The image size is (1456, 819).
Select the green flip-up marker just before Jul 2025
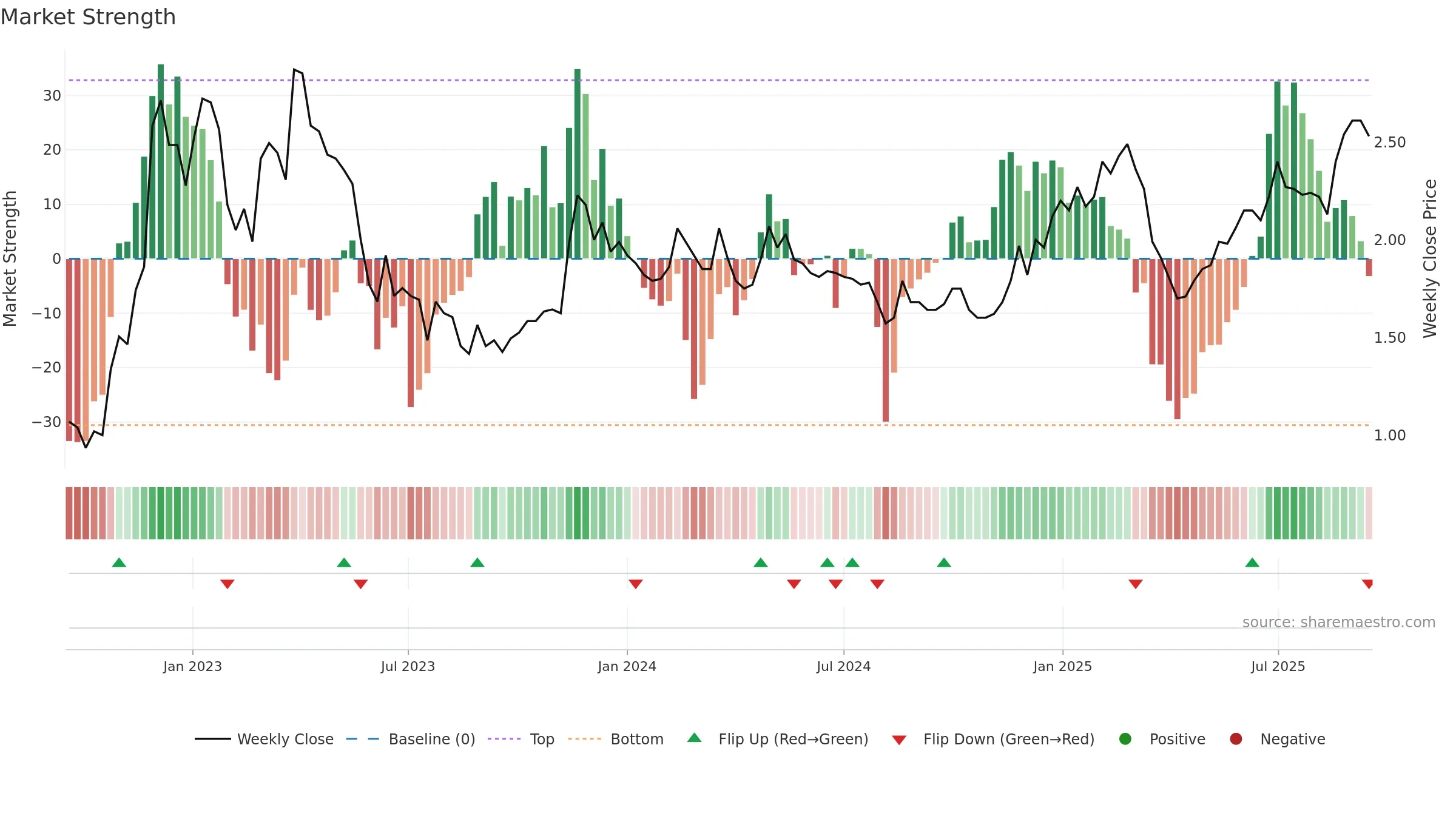click(1252, 562)
